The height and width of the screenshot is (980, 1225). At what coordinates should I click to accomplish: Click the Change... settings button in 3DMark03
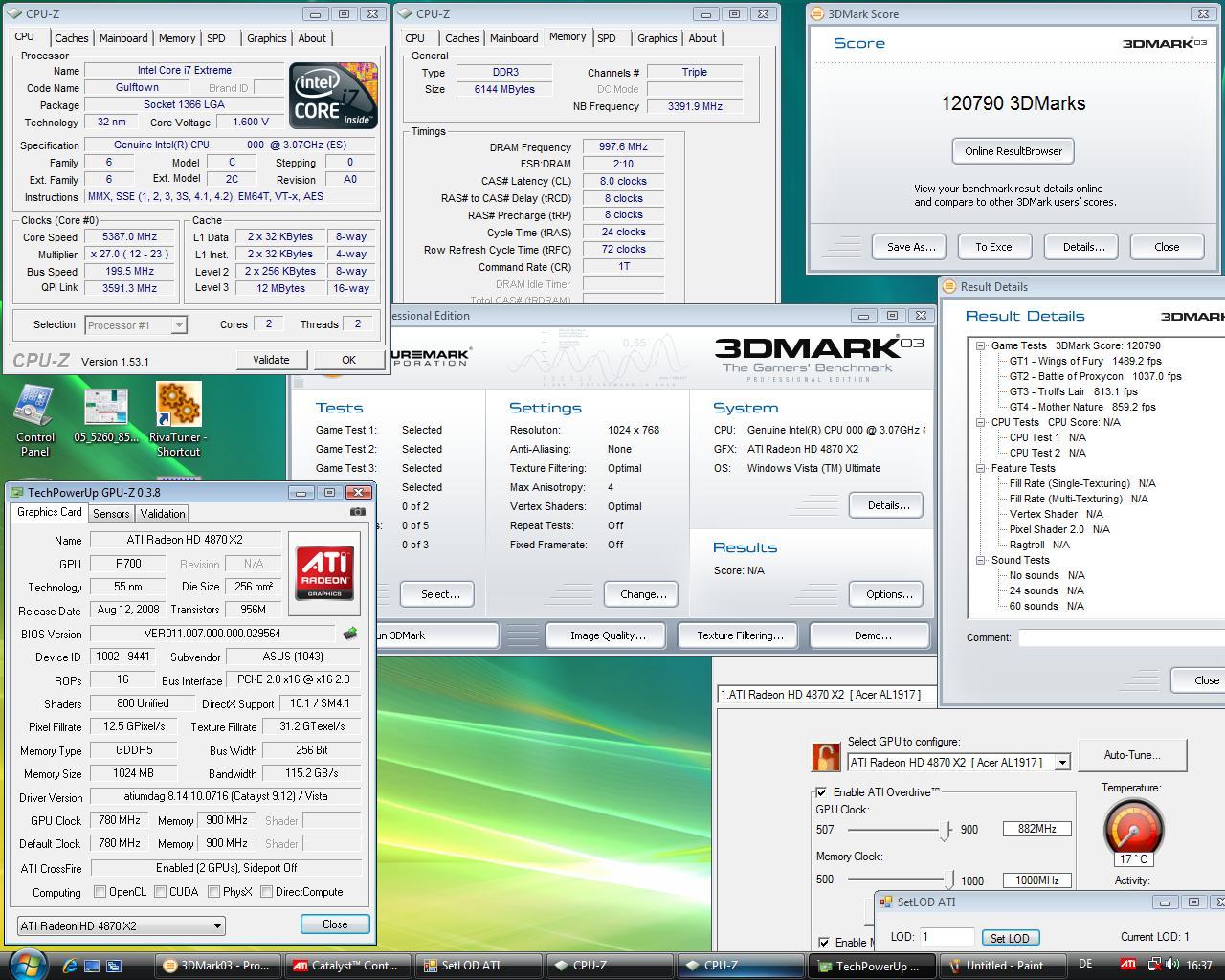(643, 594)
